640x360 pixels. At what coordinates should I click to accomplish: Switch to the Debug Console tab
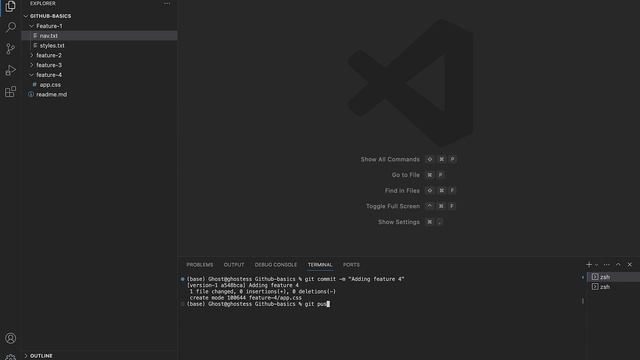pos(276,265)
